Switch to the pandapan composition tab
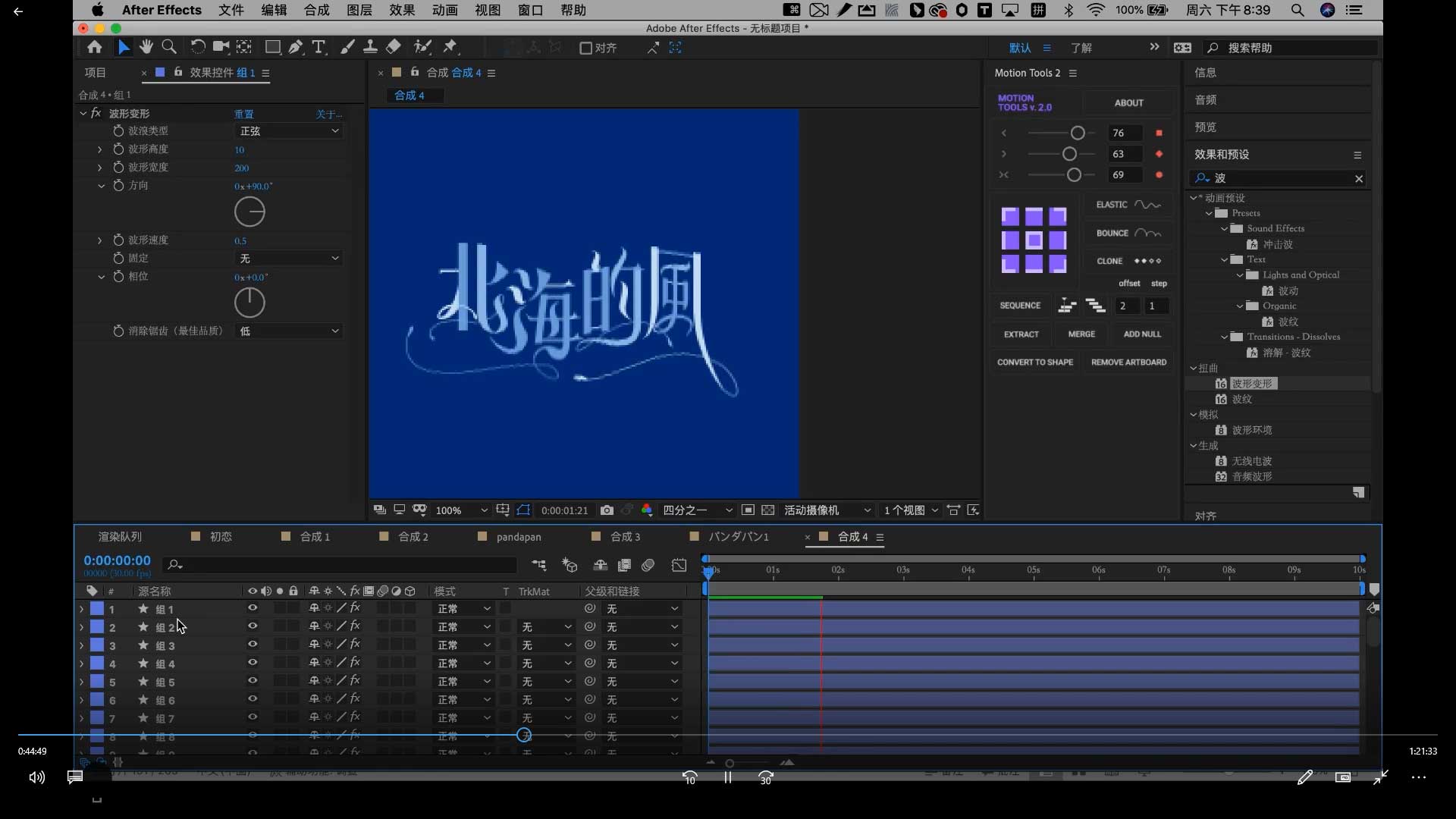 519,537
